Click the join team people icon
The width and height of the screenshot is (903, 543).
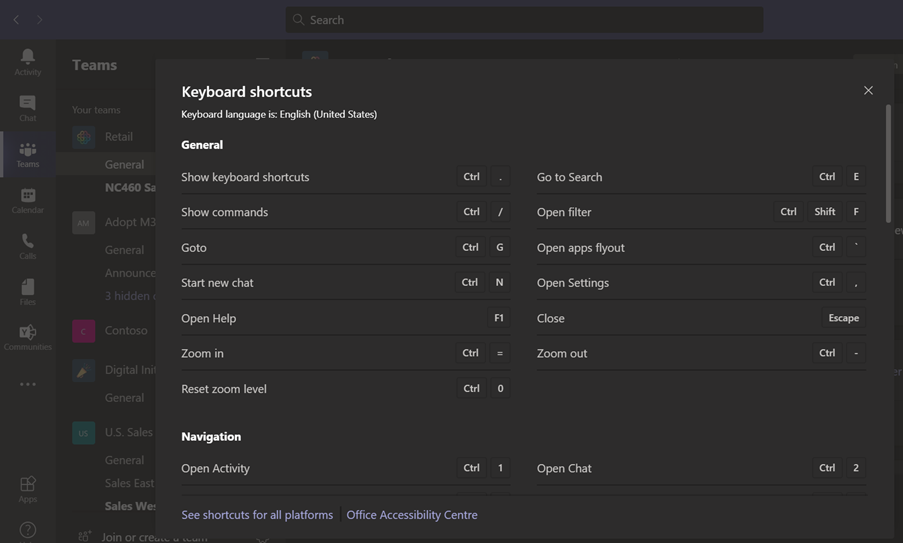click(x=85, y=536)
